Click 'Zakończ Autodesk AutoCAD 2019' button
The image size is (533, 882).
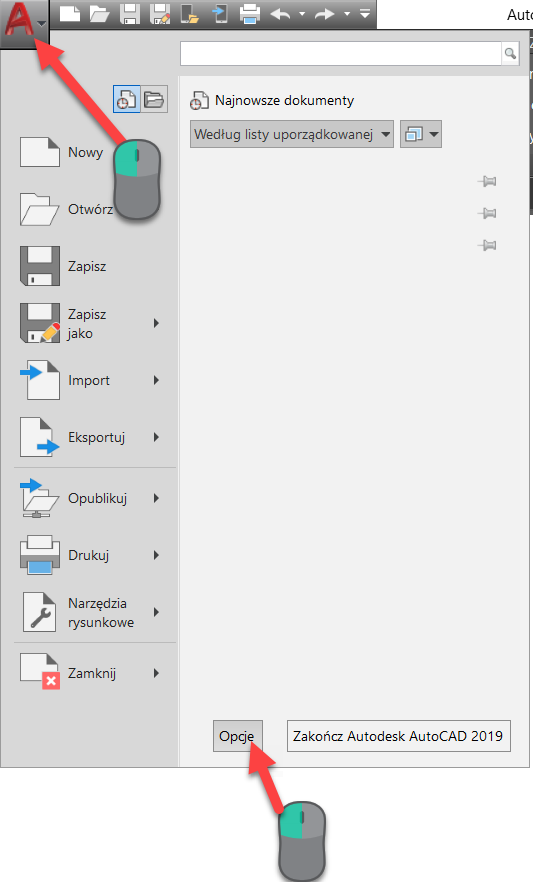(399, 736)
